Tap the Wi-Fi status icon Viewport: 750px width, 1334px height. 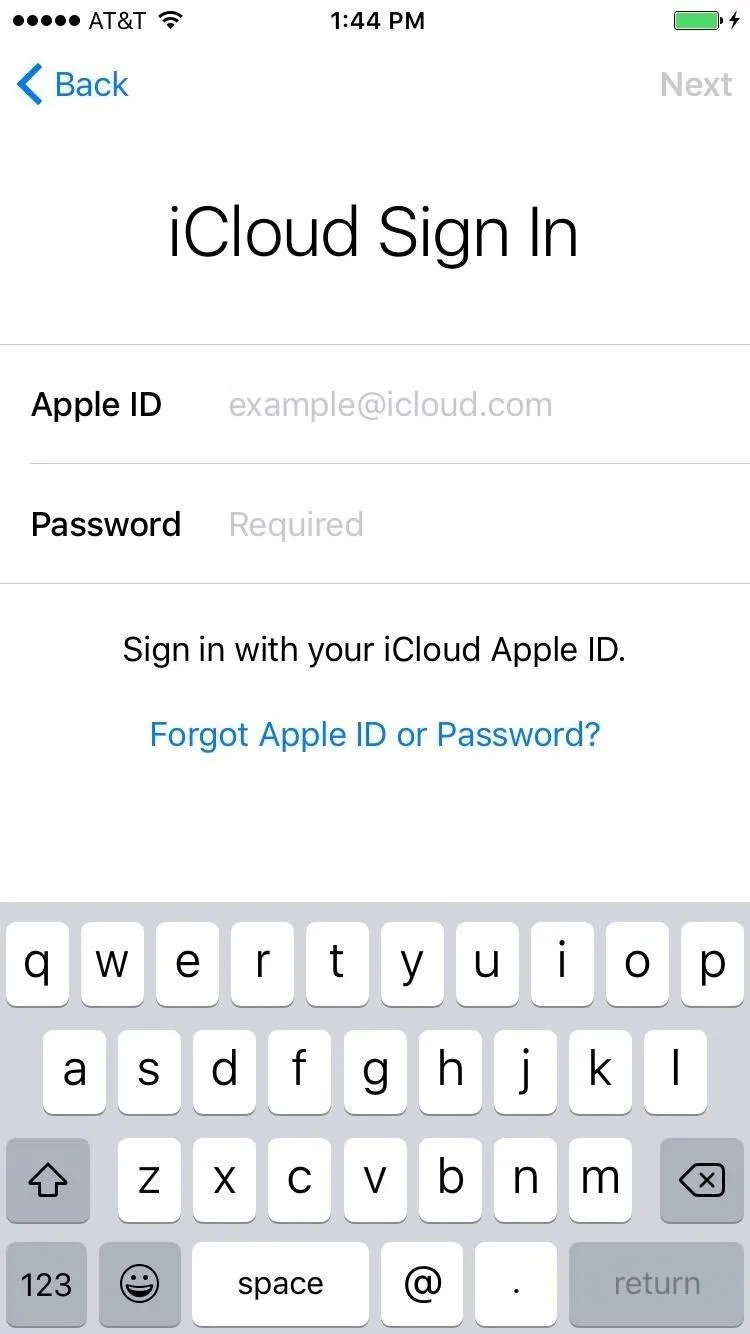pos(171,20)
